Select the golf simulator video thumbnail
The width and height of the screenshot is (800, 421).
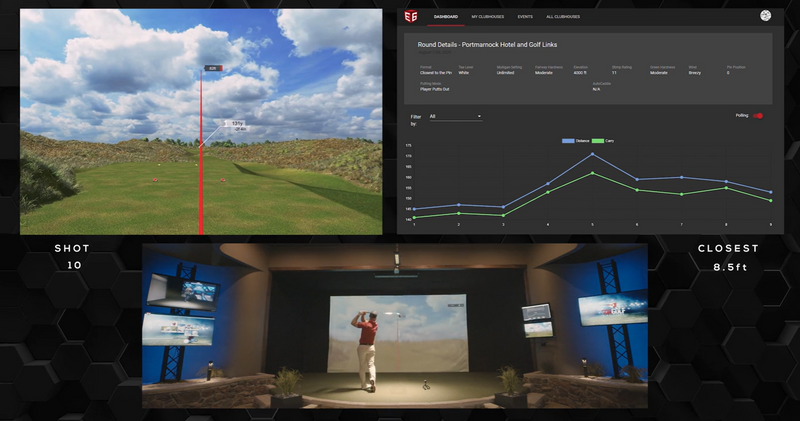399,325
